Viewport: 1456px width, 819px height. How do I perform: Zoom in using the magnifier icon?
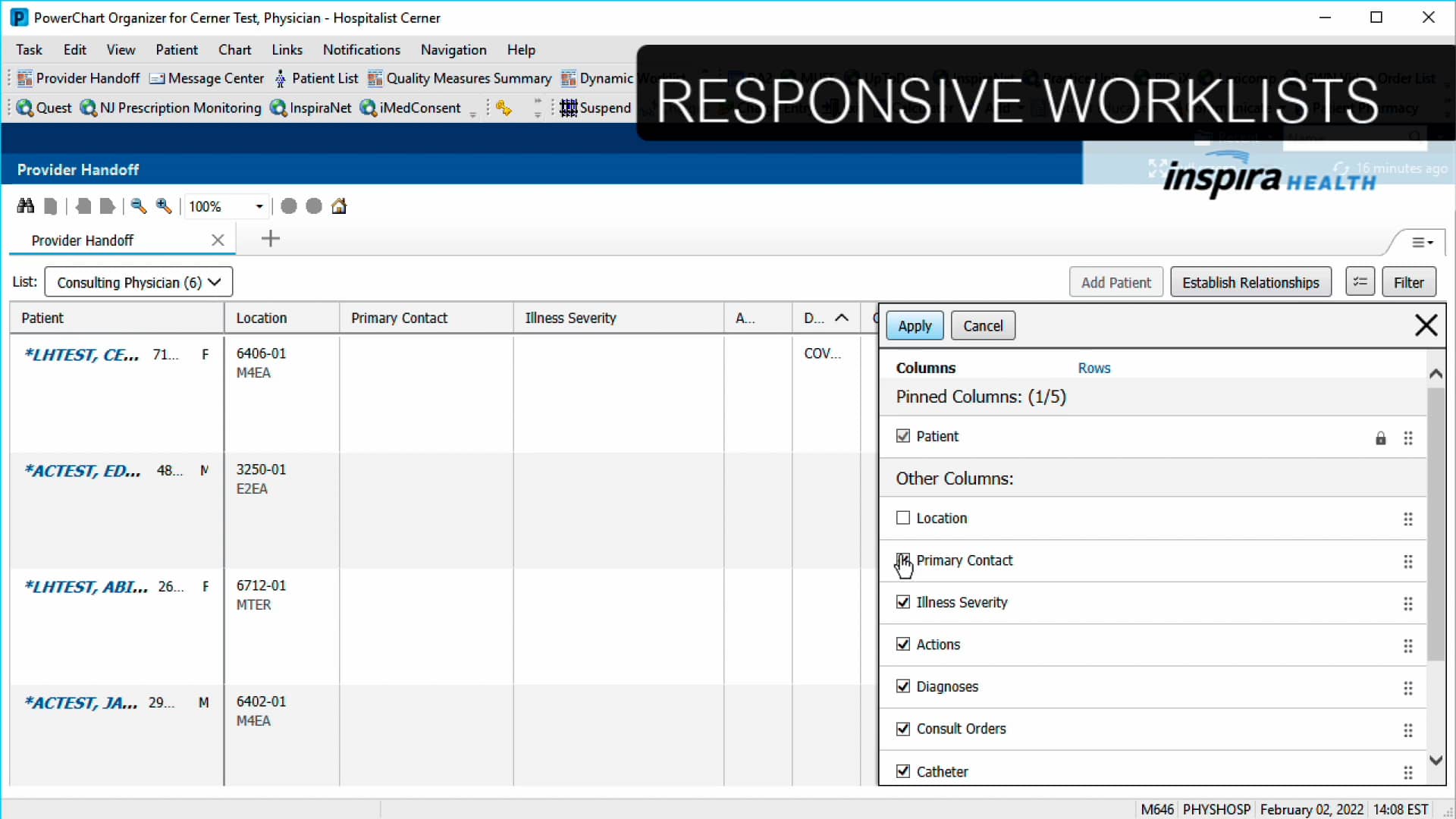(164, 206)
